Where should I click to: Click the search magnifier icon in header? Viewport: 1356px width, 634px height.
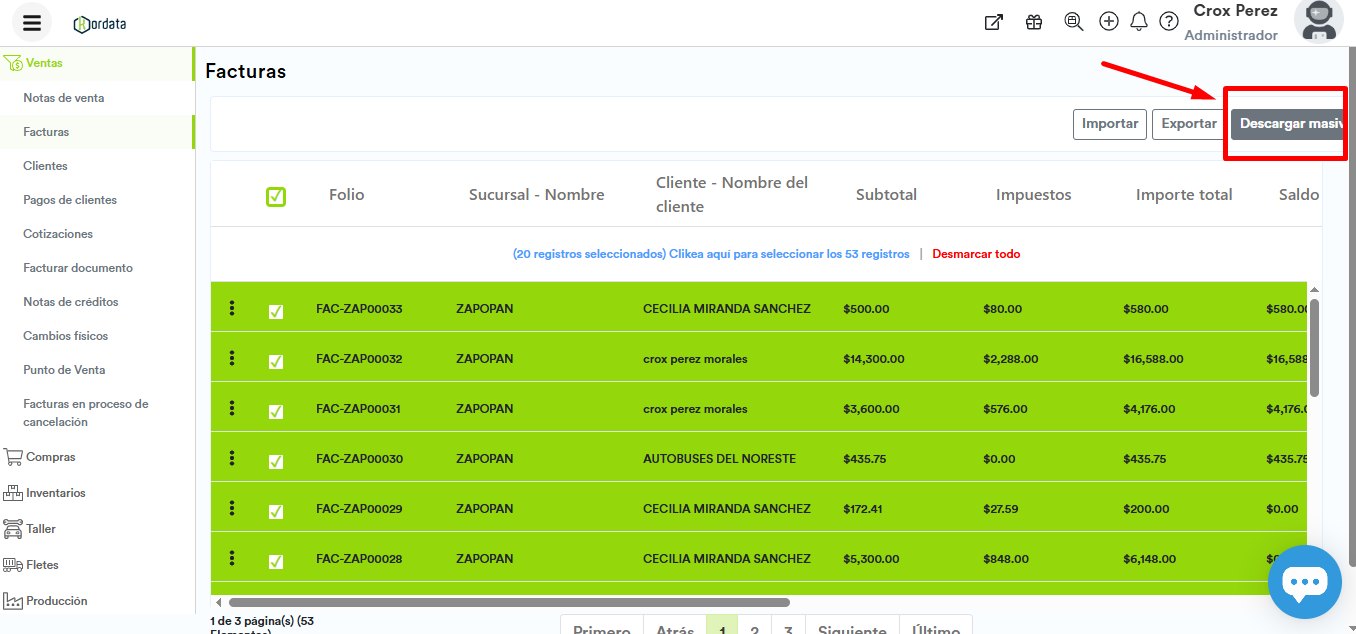[x=1074, y=22]
